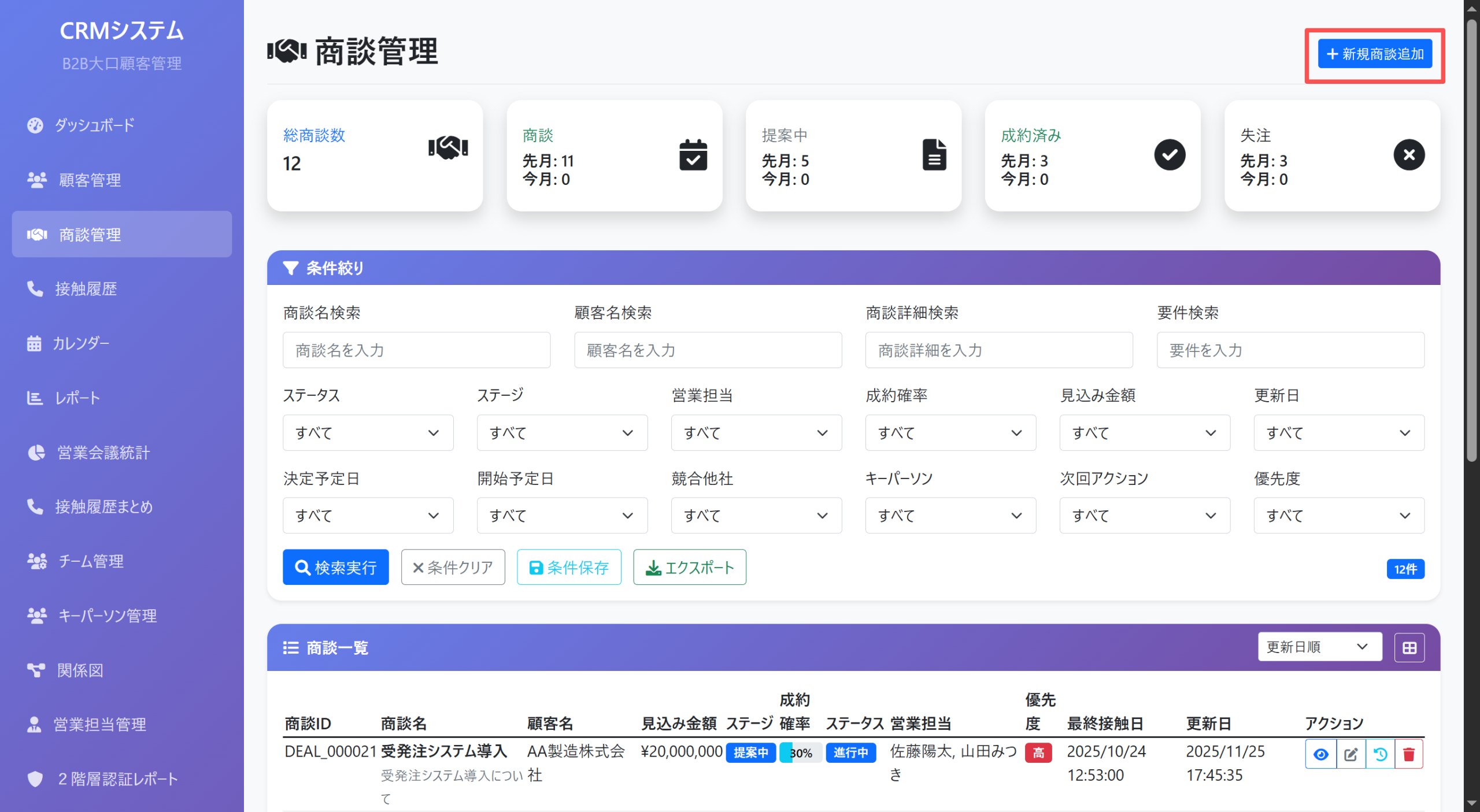
Task: Toggle detail view with the eye icon
Action: coord(1321,754)
